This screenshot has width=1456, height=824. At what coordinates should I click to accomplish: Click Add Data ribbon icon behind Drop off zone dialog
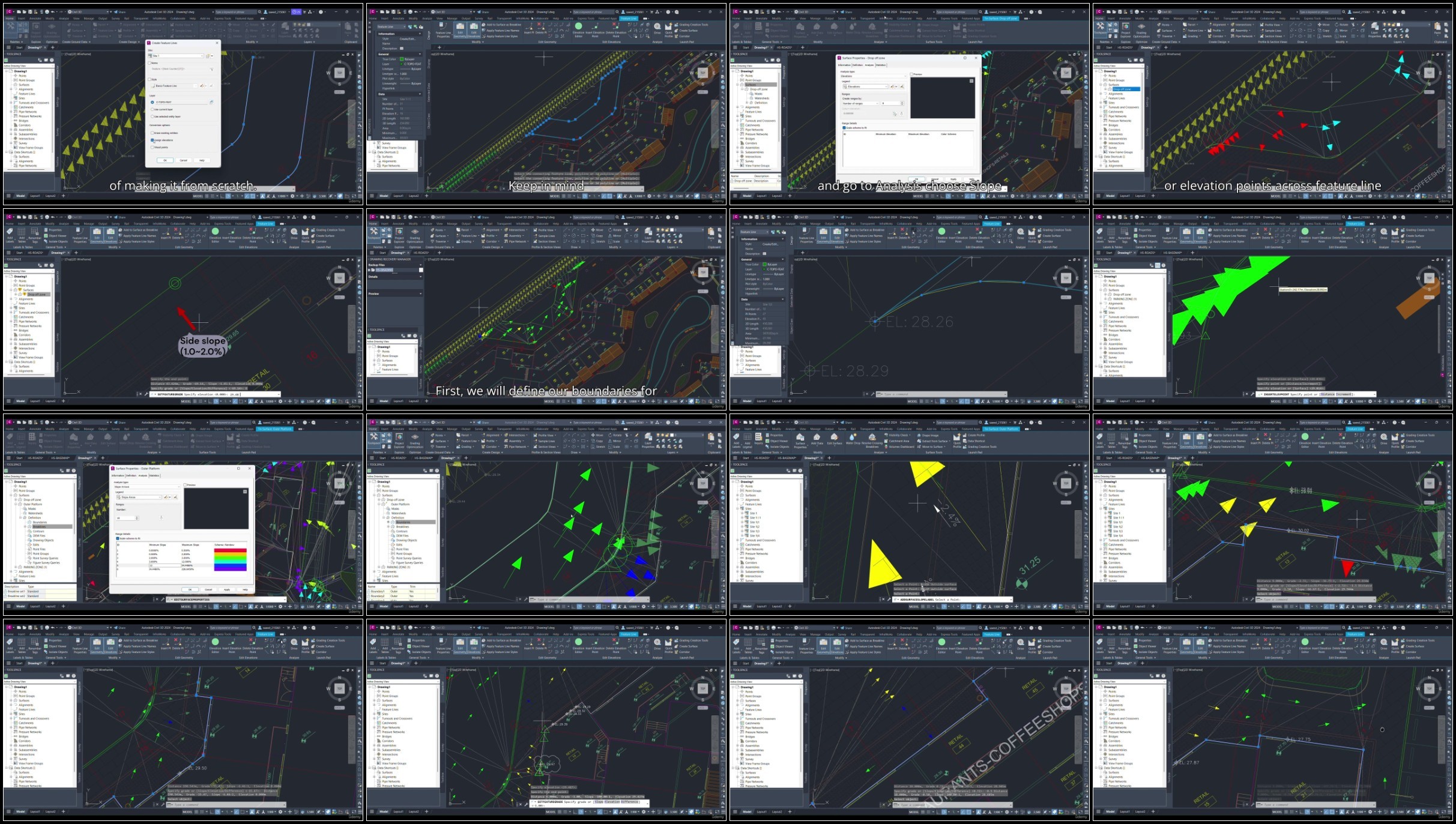click(x=817, y=27)
